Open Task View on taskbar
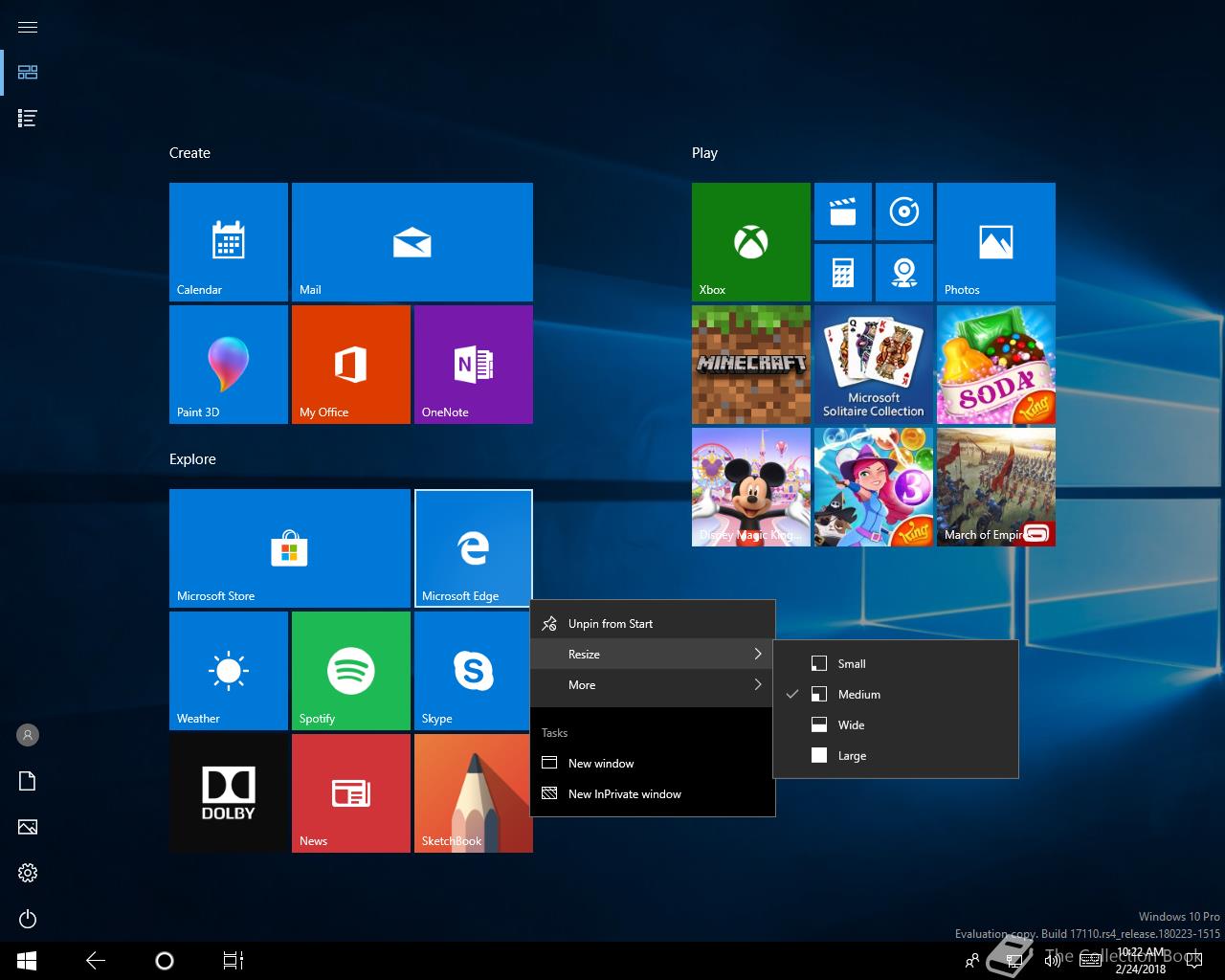This screenshot has width=1225, height=980. click(x=234, y=961)
